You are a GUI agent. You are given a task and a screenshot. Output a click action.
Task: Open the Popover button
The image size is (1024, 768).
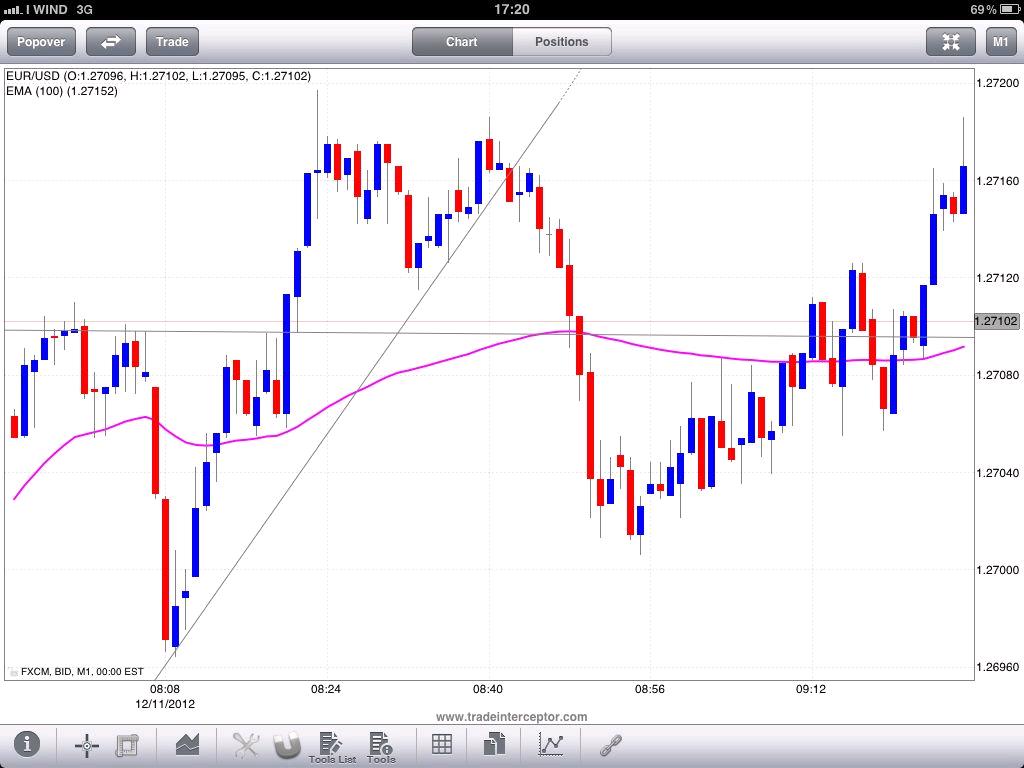(x=41, y=42)
